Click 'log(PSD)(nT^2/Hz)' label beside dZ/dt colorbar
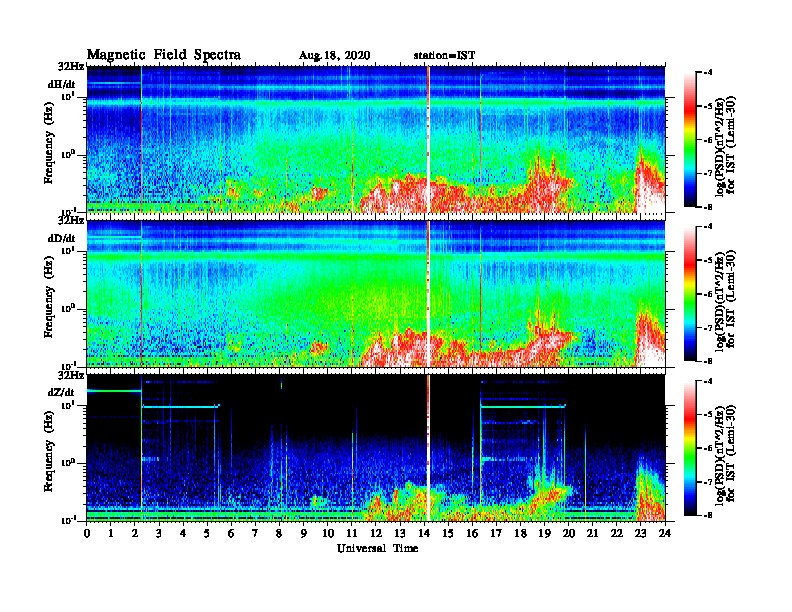792x612 pixels. pos(720,454)
